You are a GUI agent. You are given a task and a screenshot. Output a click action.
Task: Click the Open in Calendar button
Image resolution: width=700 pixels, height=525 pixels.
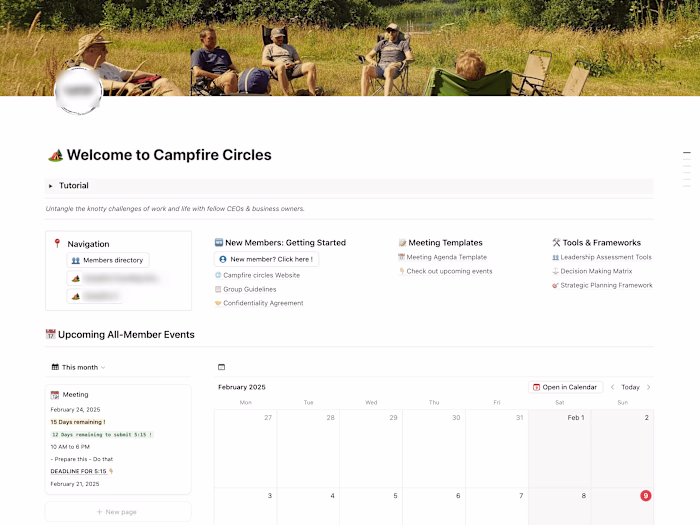pyautogui.click(x=565, y=387)
